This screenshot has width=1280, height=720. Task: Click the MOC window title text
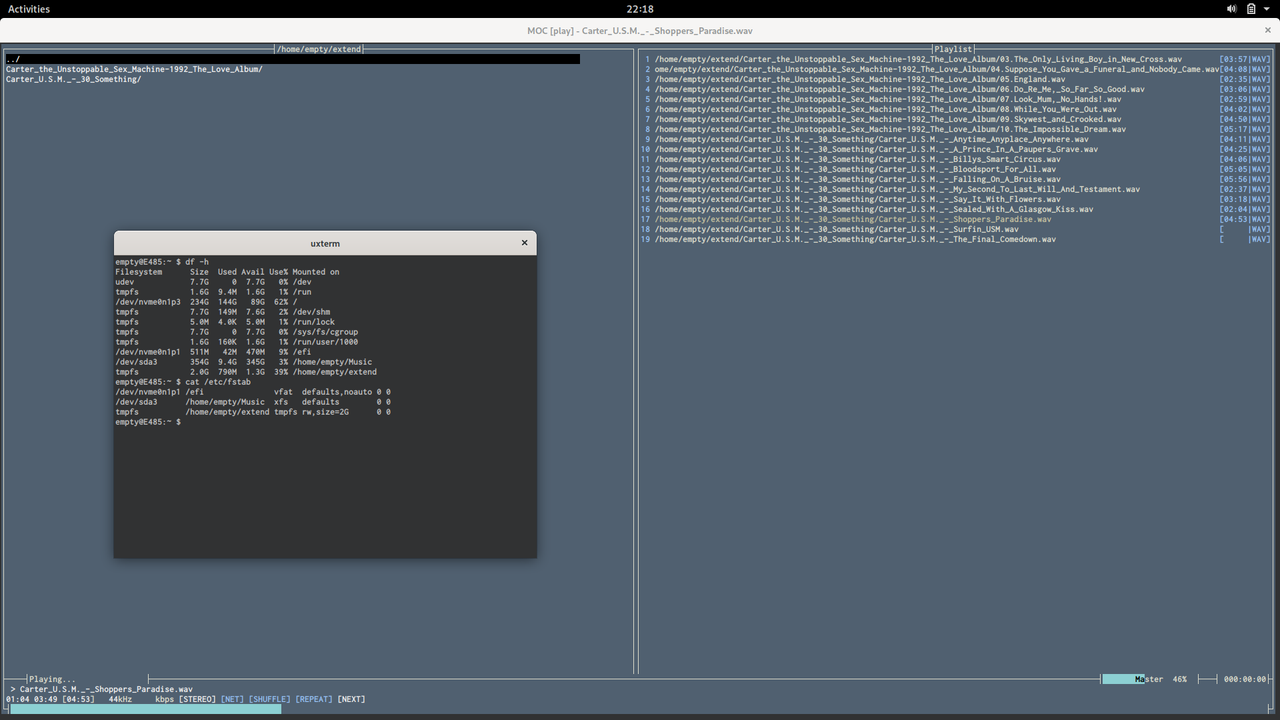pos(640,30)
